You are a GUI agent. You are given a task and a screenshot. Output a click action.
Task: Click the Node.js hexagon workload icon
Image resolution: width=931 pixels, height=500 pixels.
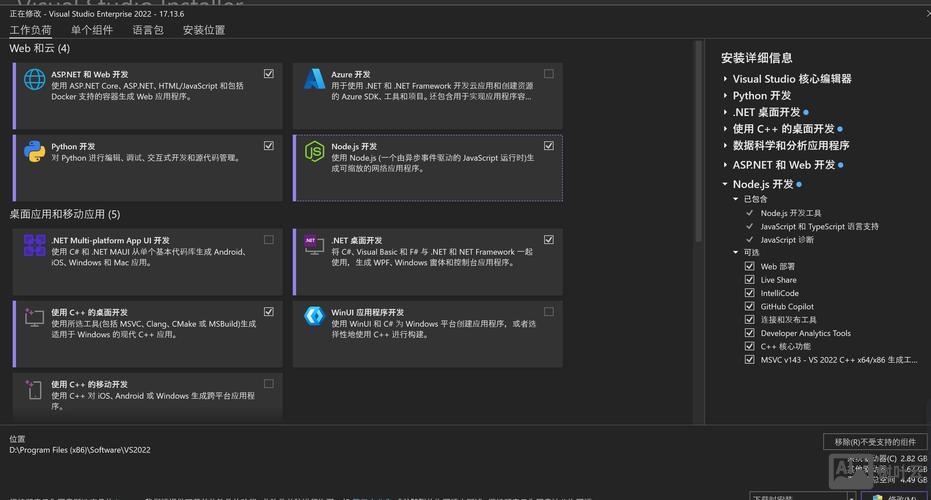click(314, 151)
